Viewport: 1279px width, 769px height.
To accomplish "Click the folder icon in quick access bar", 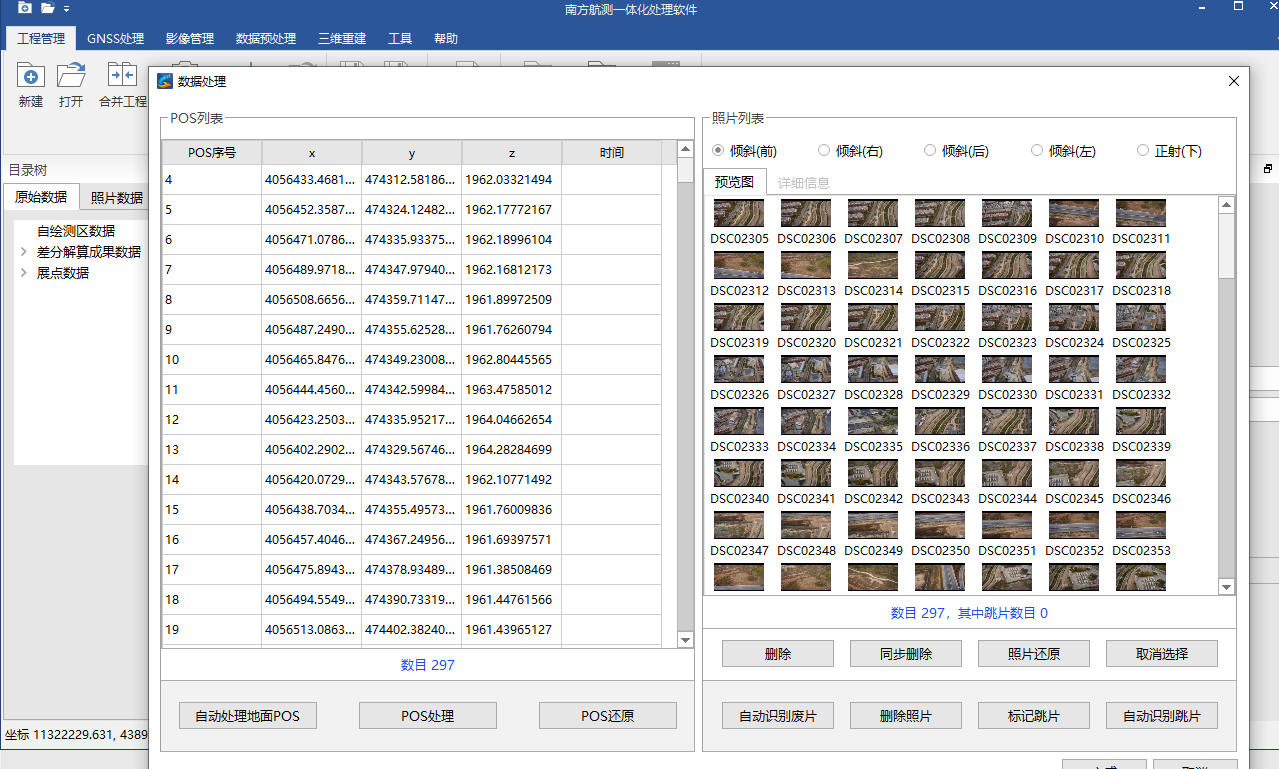I will pos(47,9).
